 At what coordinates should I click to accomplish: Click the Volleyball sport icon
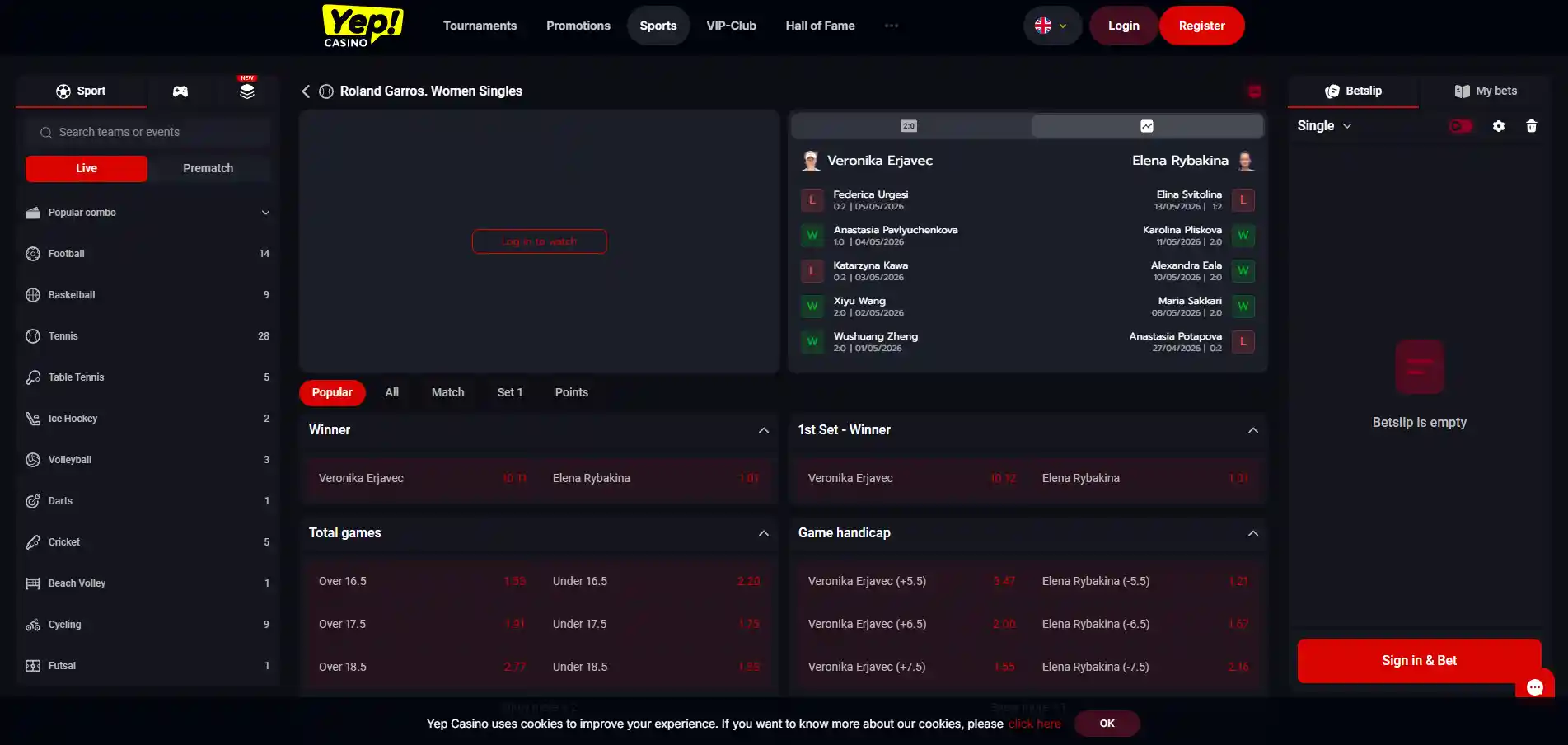click(33, 460)
